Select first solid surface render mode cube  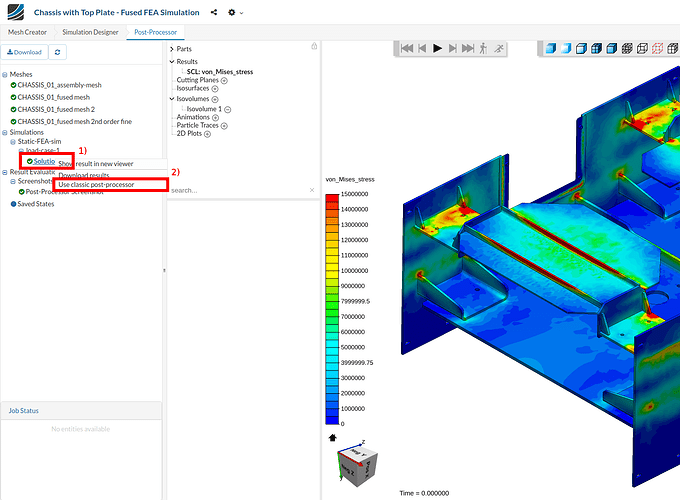551,48
